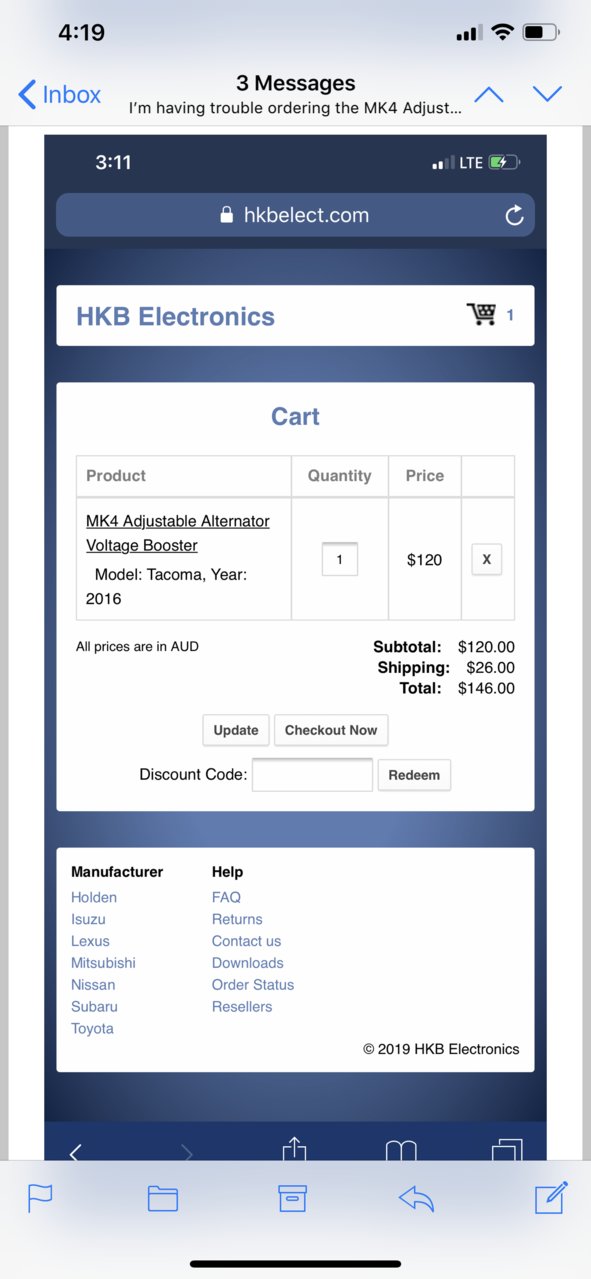Tap the reply arrow icon
The width and height of the screenshot is (591, 1279).
416,1198
